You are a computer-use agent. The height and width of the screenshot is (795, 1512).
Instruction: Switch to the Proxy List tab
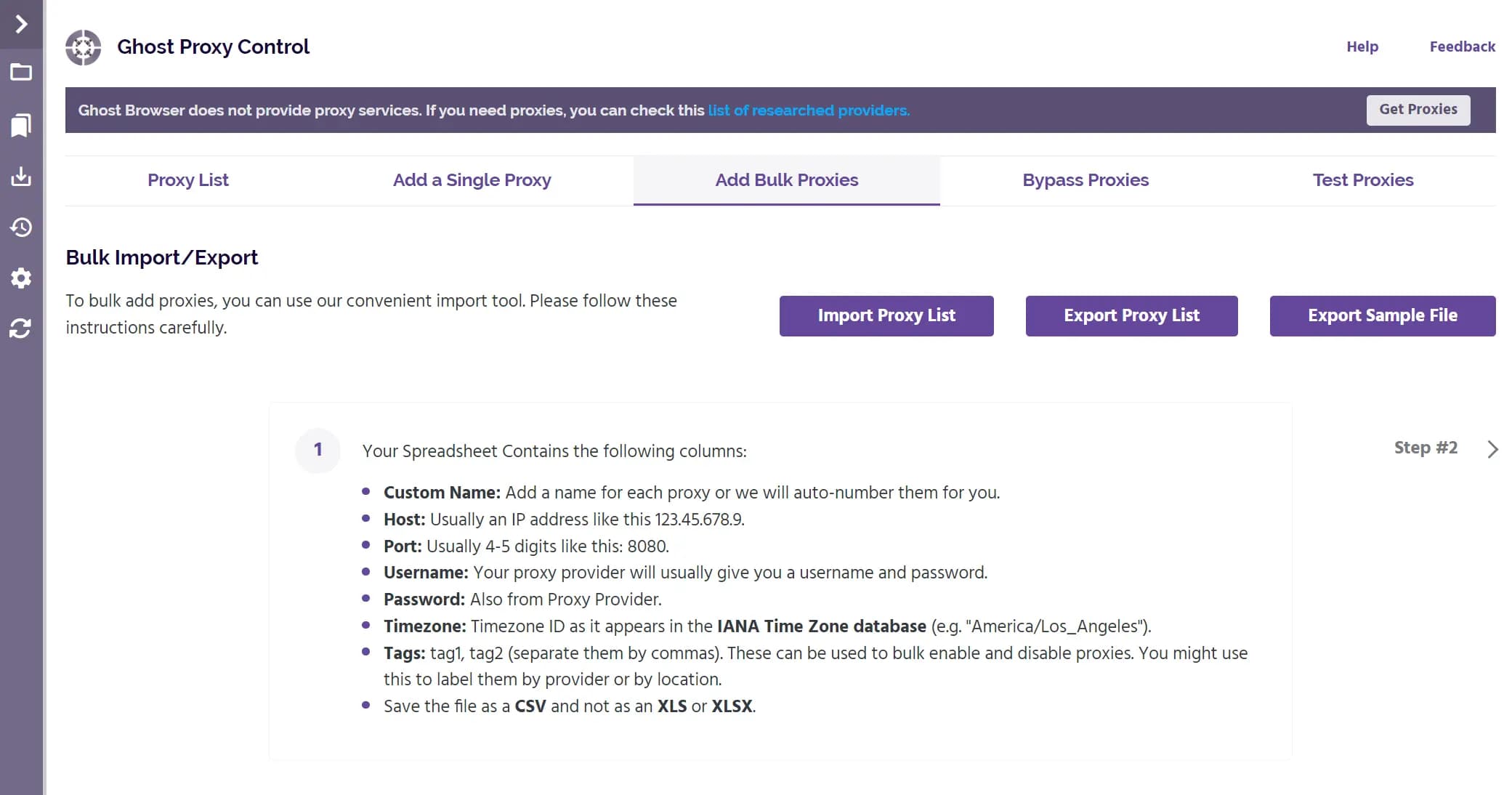(187, 180)
